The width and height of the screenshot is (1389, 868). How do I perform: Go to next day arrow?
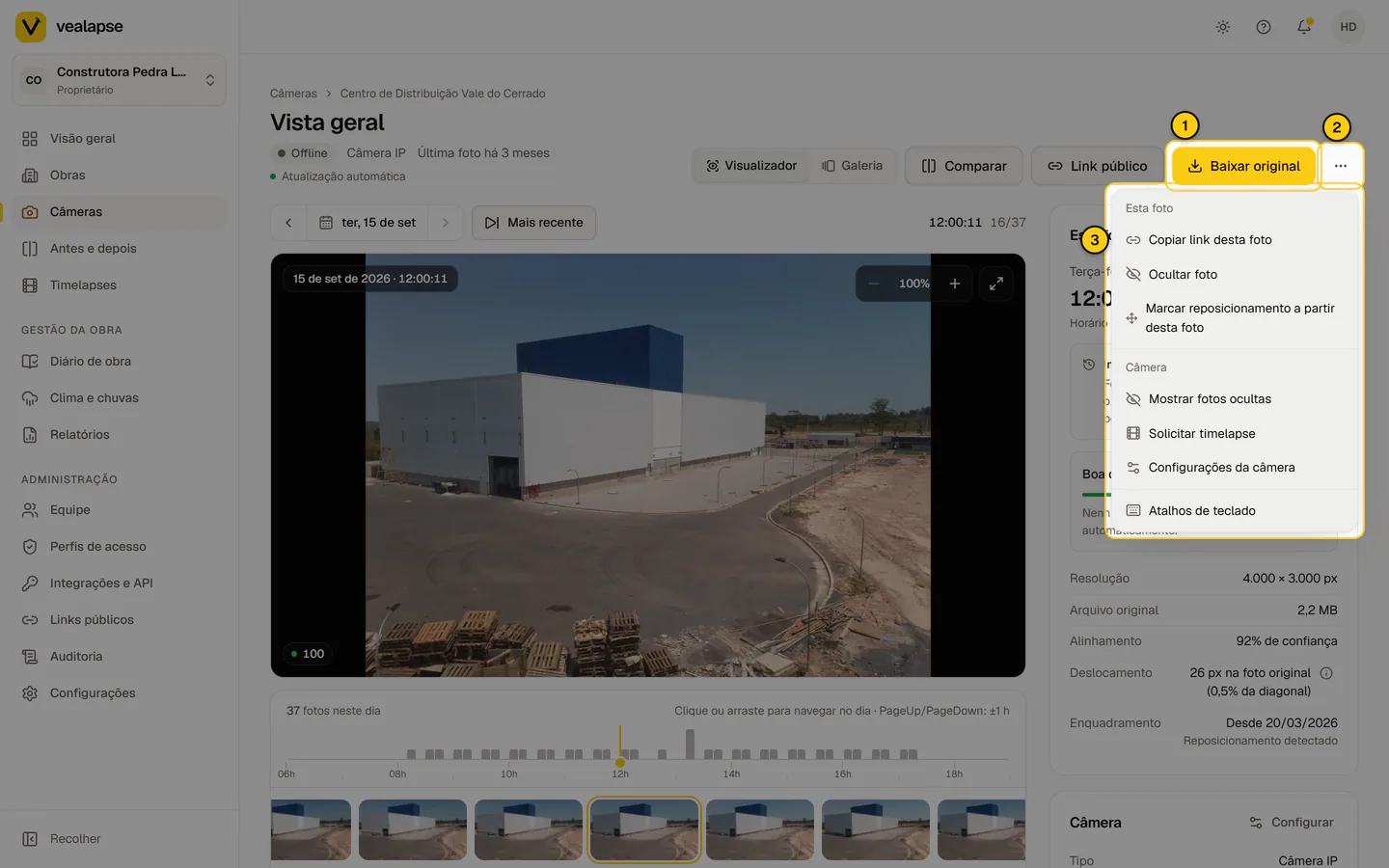pyautogui.click(x=445, y=223)
